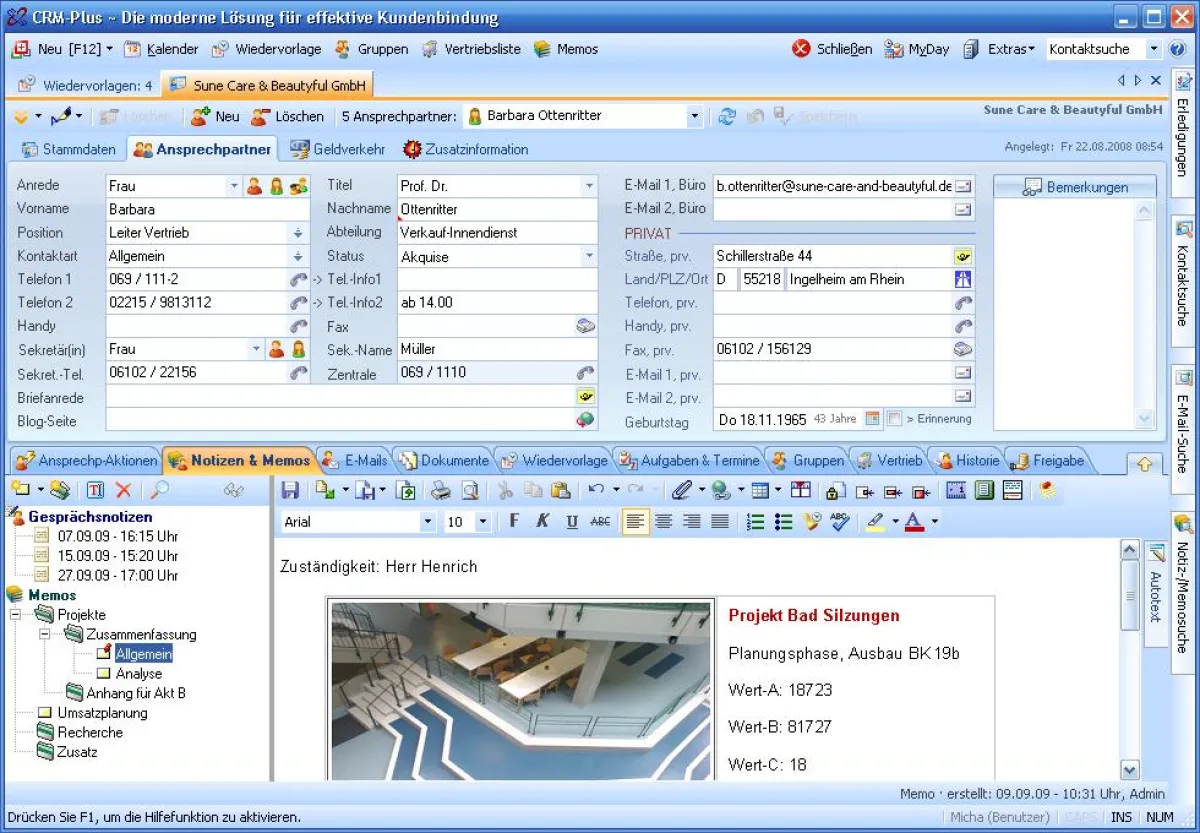This screenshot has width=1200, height=833.
Task: Toggle underline formatting for memo text
Action: click(x=570, y=521)
